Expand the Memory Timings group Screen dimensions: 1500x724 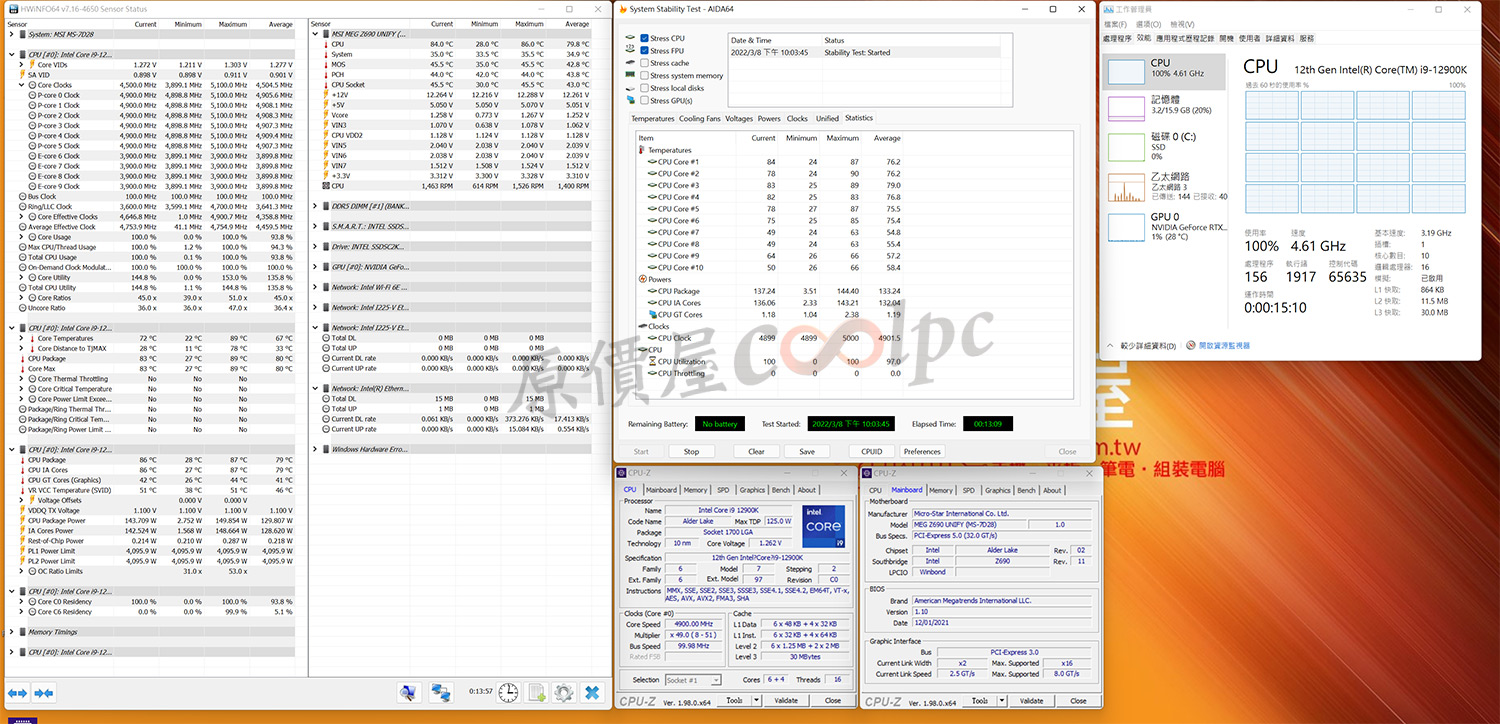tap(12, 632)
